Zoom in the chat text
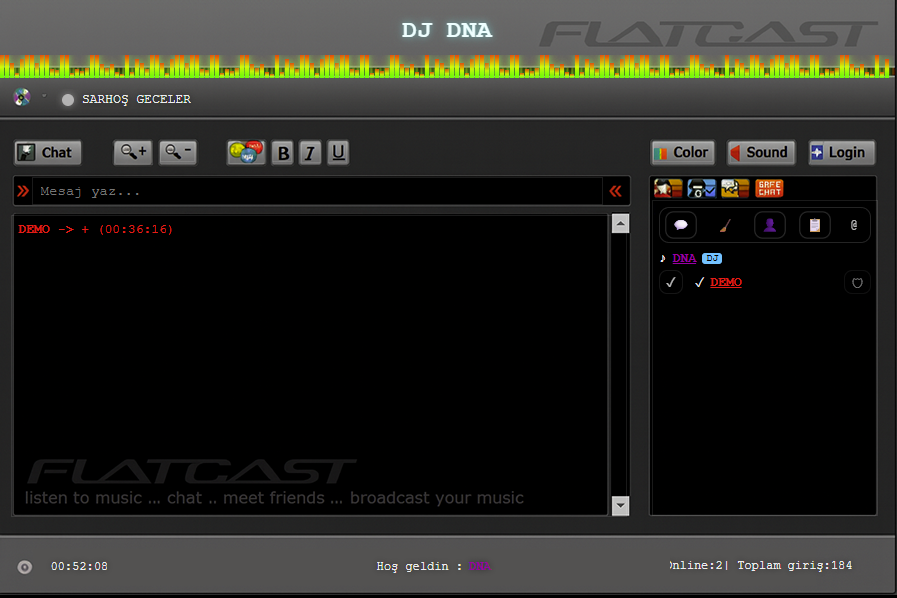Screen dimensions: 897x598 click(132, 152)
